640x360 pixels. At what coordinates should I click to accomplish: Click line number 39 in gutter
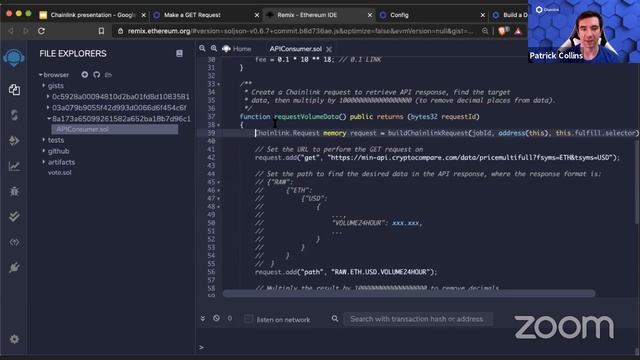211,133
